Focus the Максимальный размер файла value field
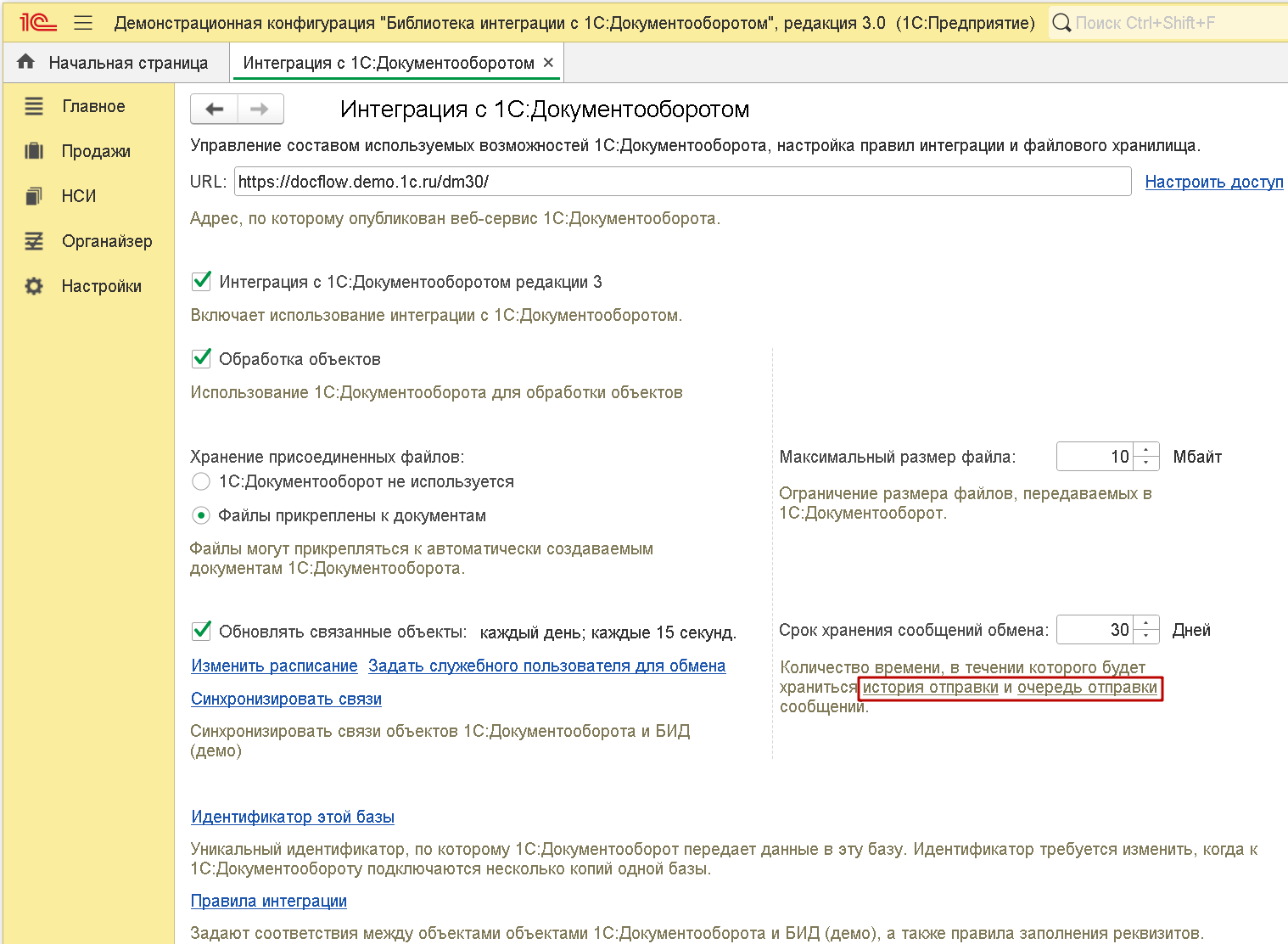Screen dimensions: 1288x944 click(1095, 457)
